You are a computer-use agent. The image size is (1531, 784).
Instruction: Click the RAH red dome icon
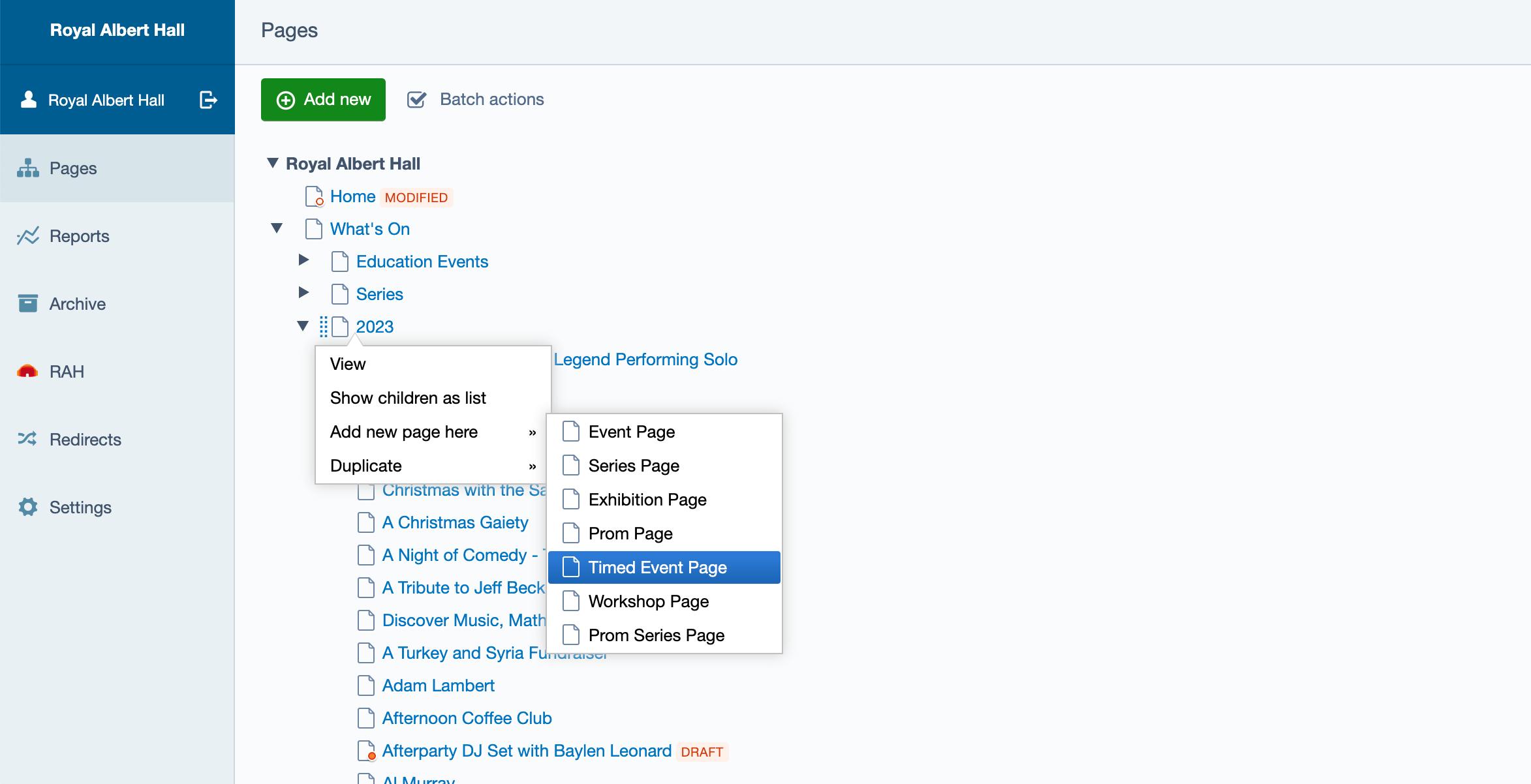pyautogui.click(x=27, y=372)
